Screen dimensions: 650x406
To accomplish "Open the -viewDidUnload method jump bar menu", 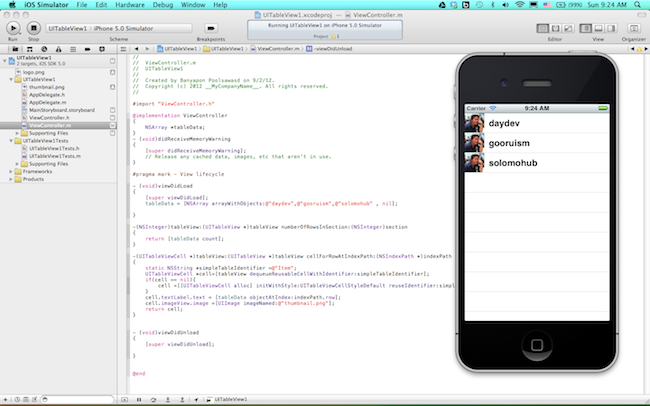I will pos(329,49).
